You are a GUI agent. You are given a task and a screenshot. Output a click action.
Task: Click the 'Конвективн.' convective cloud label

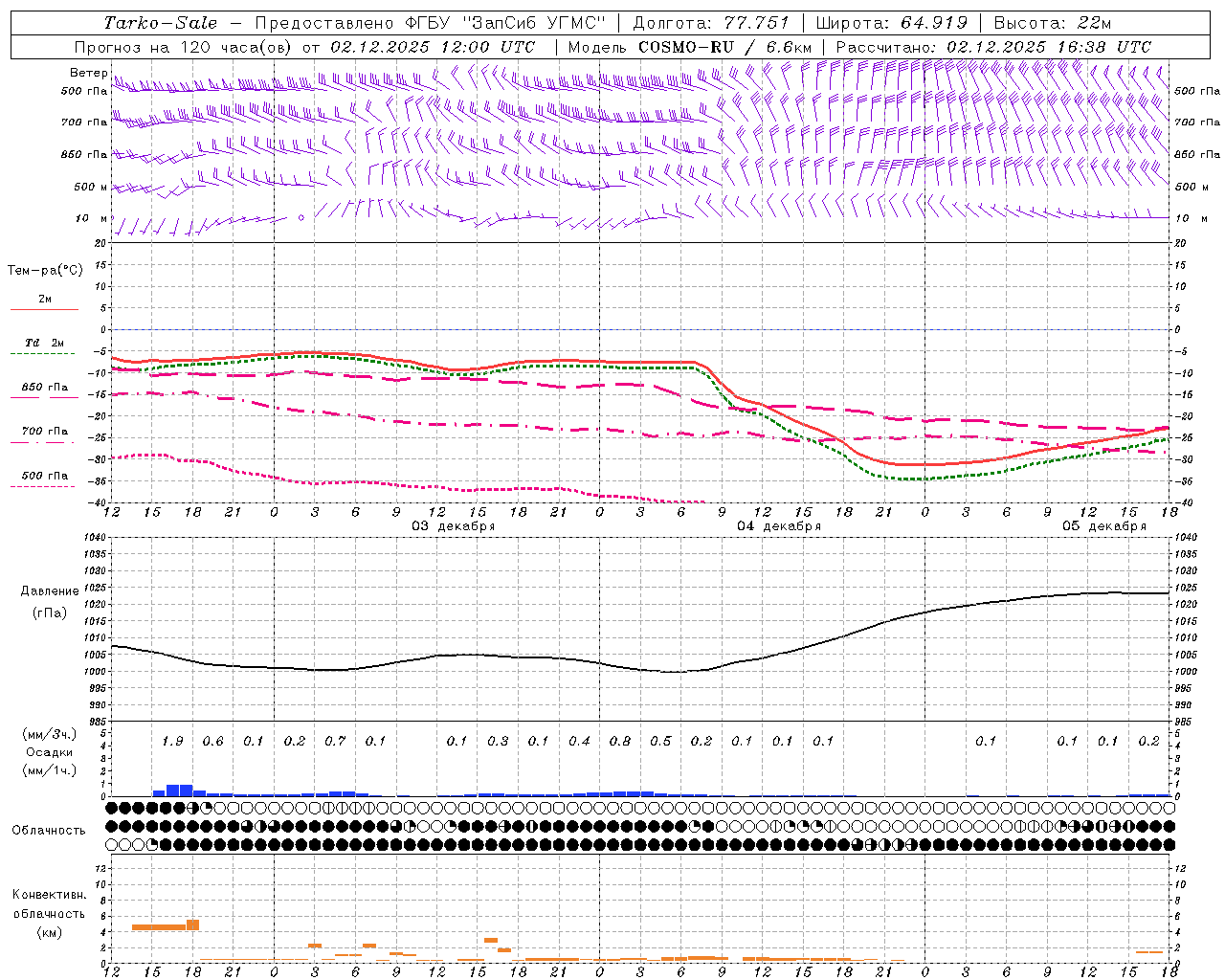point(50,895)
